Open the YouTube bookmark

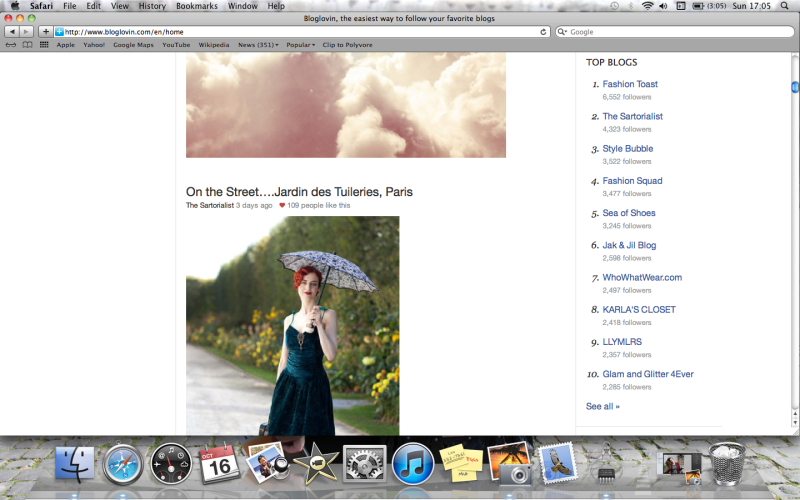click(176, 45)
